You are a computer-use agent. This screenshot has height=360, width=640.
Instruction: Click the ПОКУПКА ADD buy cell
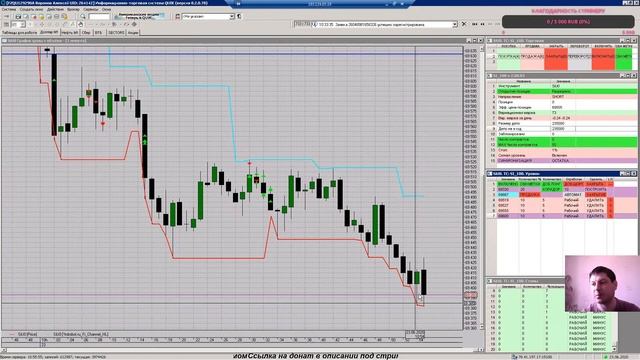click(509, 56)
